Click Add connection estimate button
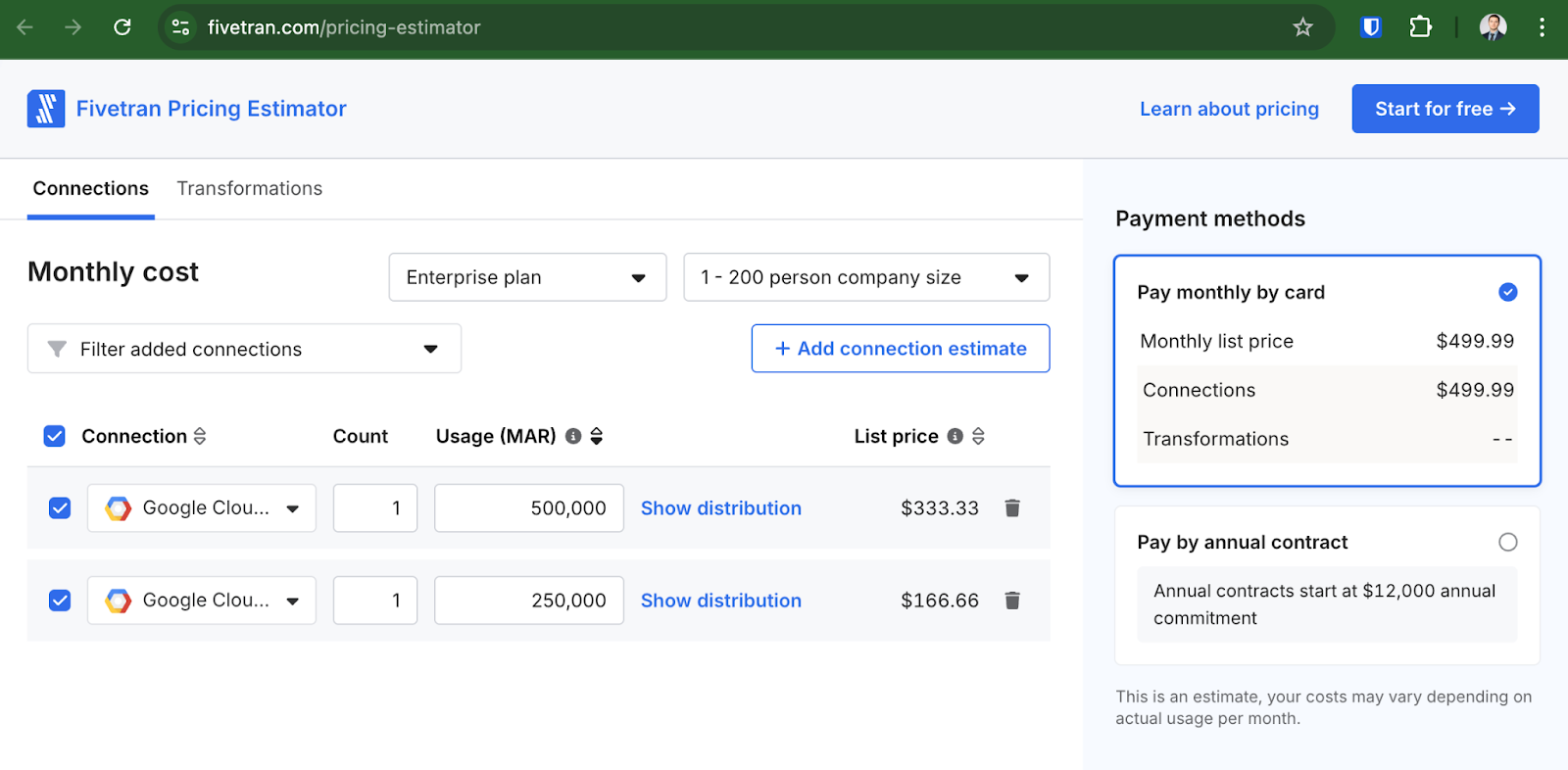The width and height of the screenshot is (1568, 770). [901, 349]
